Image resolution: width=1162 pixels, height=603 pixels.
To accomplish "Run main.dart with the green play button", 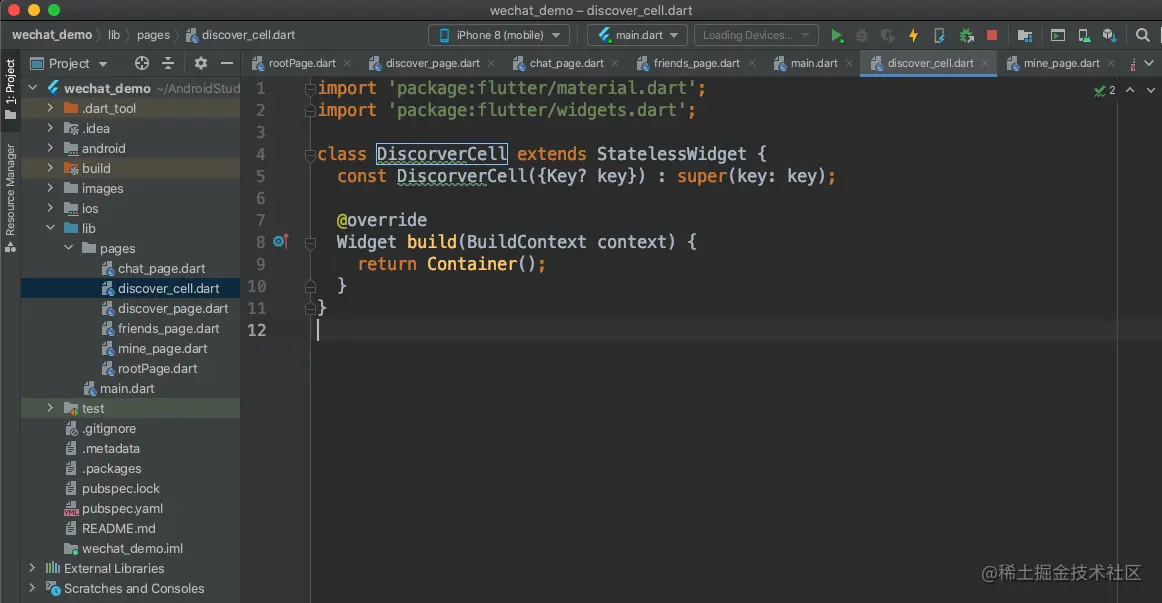I will click(x=837, y=36).
